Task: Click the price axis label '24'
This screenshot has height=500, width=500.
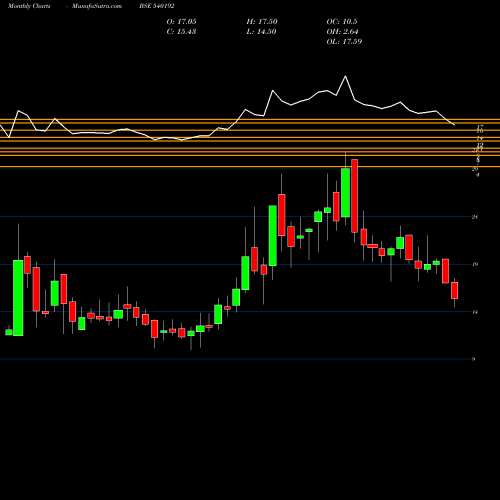Action: tap(475, 217)
